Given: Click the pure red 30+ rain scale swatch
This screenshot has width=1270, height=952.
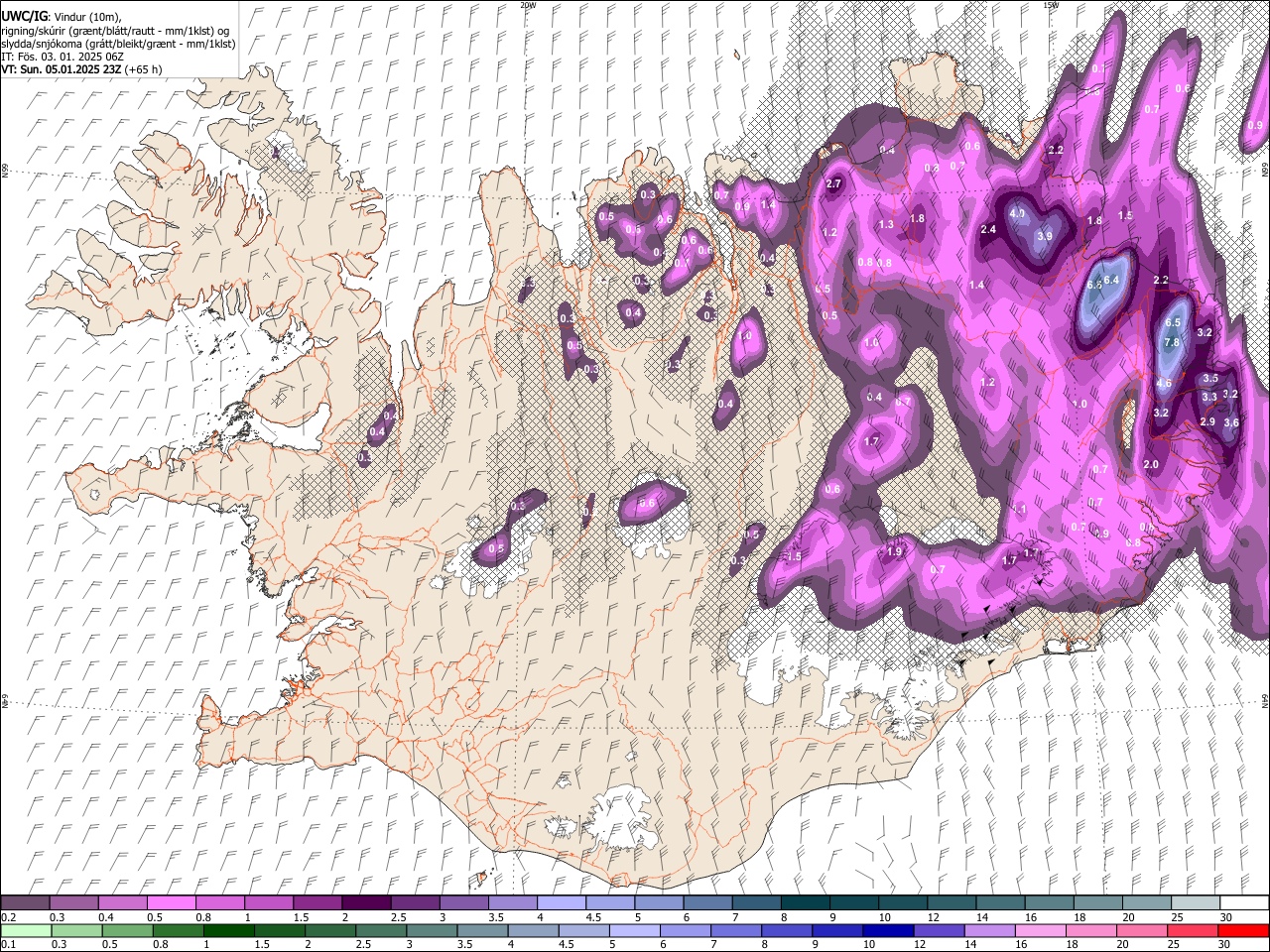Looking at the screenshot, I should [x=1243, y=930].
